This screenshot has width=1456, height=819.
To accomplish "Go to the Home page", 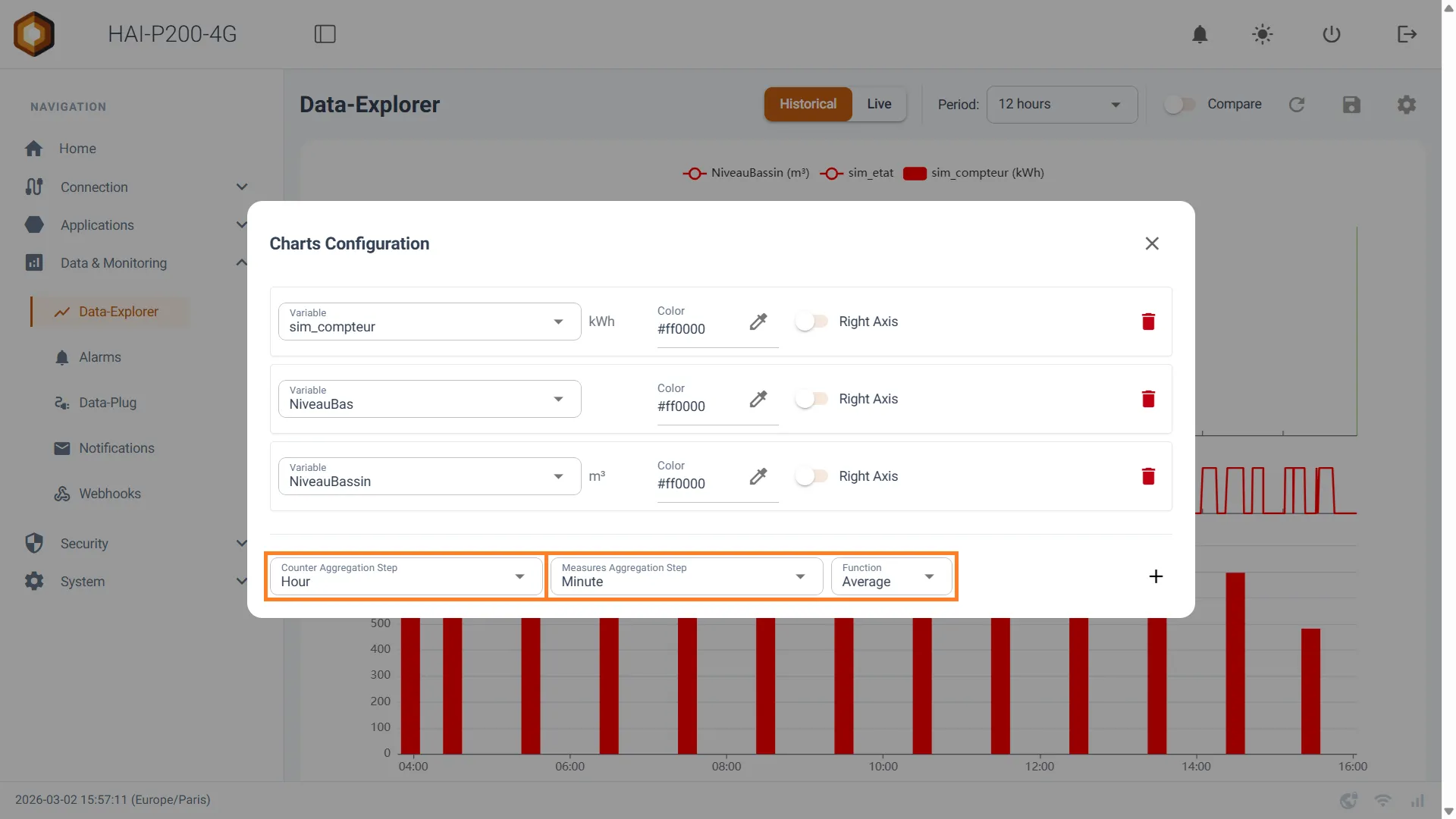I will click(x=77, y=149).
